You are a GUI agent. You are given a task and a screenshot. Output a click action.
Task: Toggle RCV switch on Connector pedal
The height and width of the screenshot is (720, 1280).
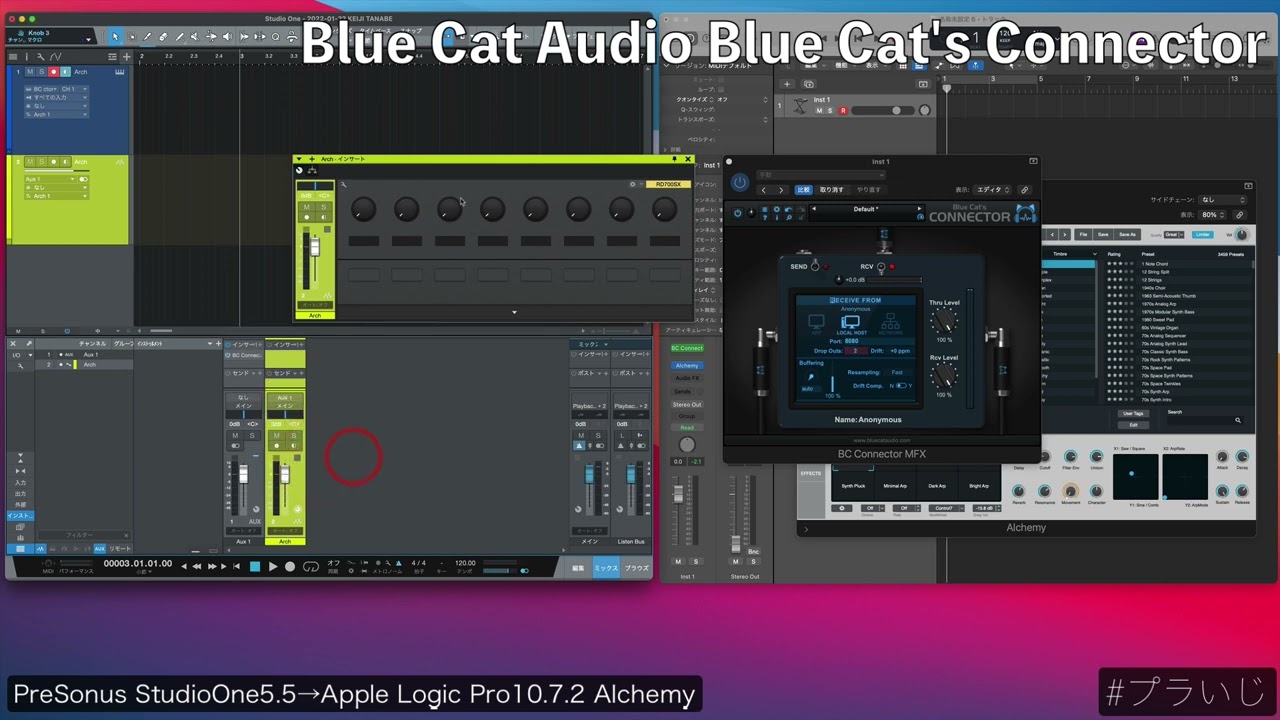[x=881, y=267]
